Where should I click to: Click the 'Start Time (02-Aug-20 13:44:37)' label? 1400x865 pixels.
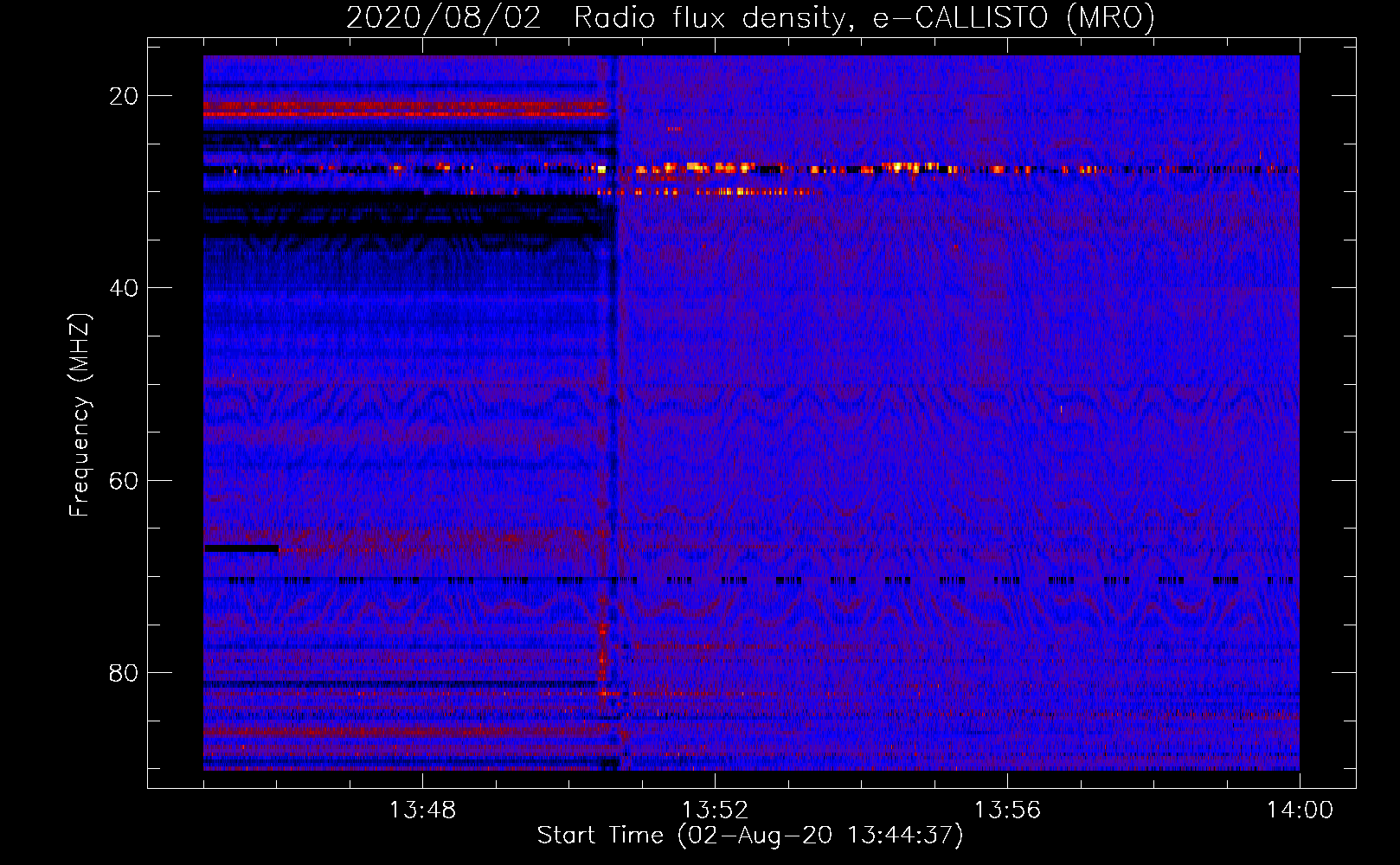pos(750,836)
